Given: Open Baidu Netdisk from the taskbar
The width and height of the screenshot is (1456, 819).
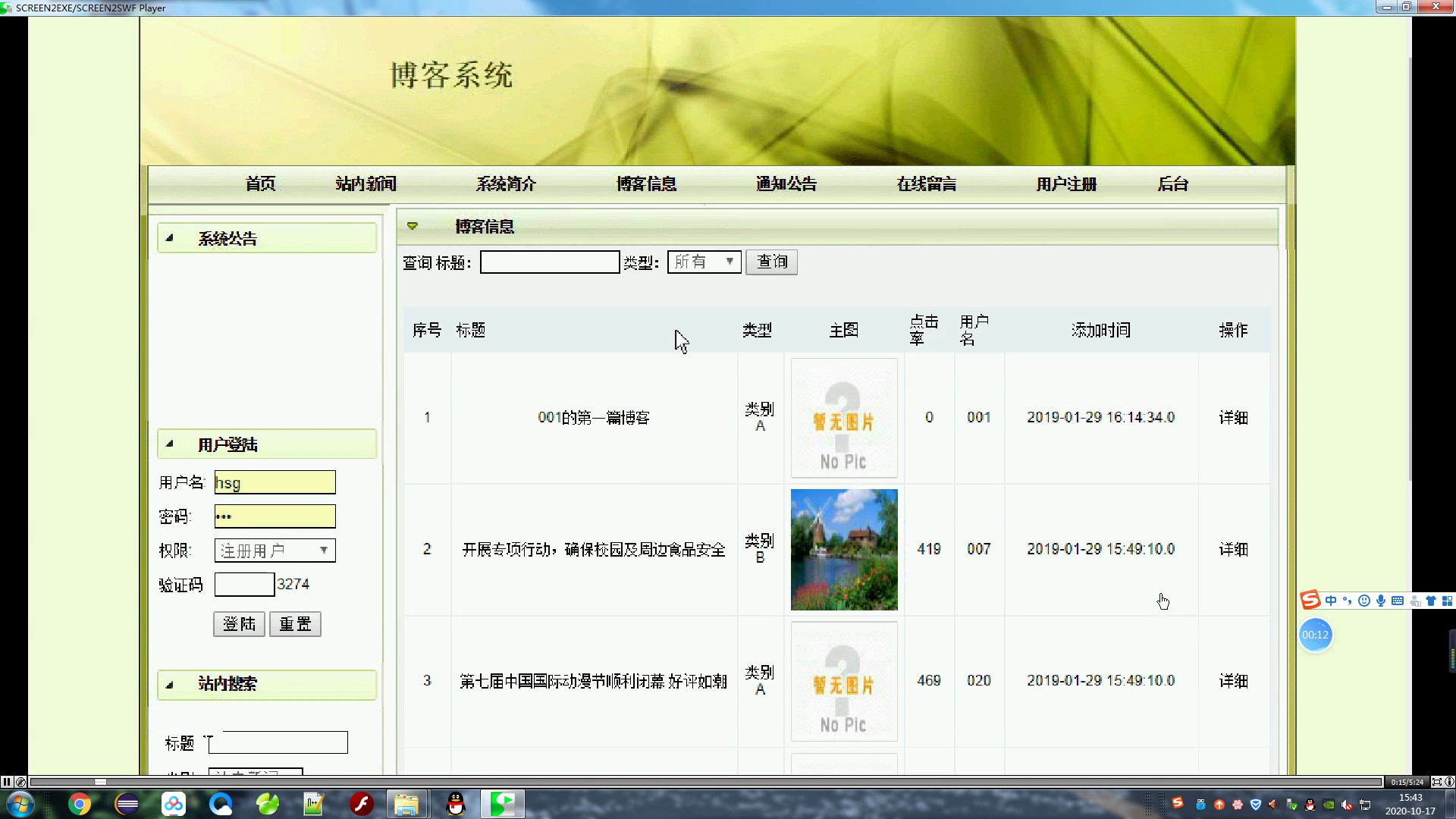Looking at the screenshot, I should pyautogui.click(x=174, y=804).
